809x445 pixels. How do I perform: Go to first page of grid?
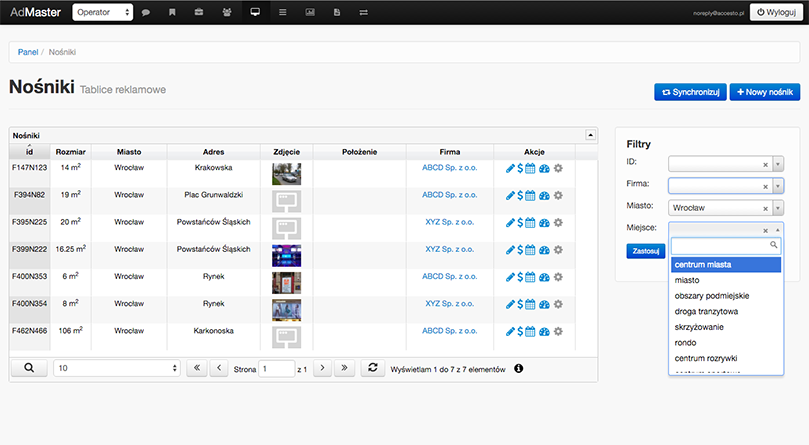pyautogui.click(x=197, y=368)
